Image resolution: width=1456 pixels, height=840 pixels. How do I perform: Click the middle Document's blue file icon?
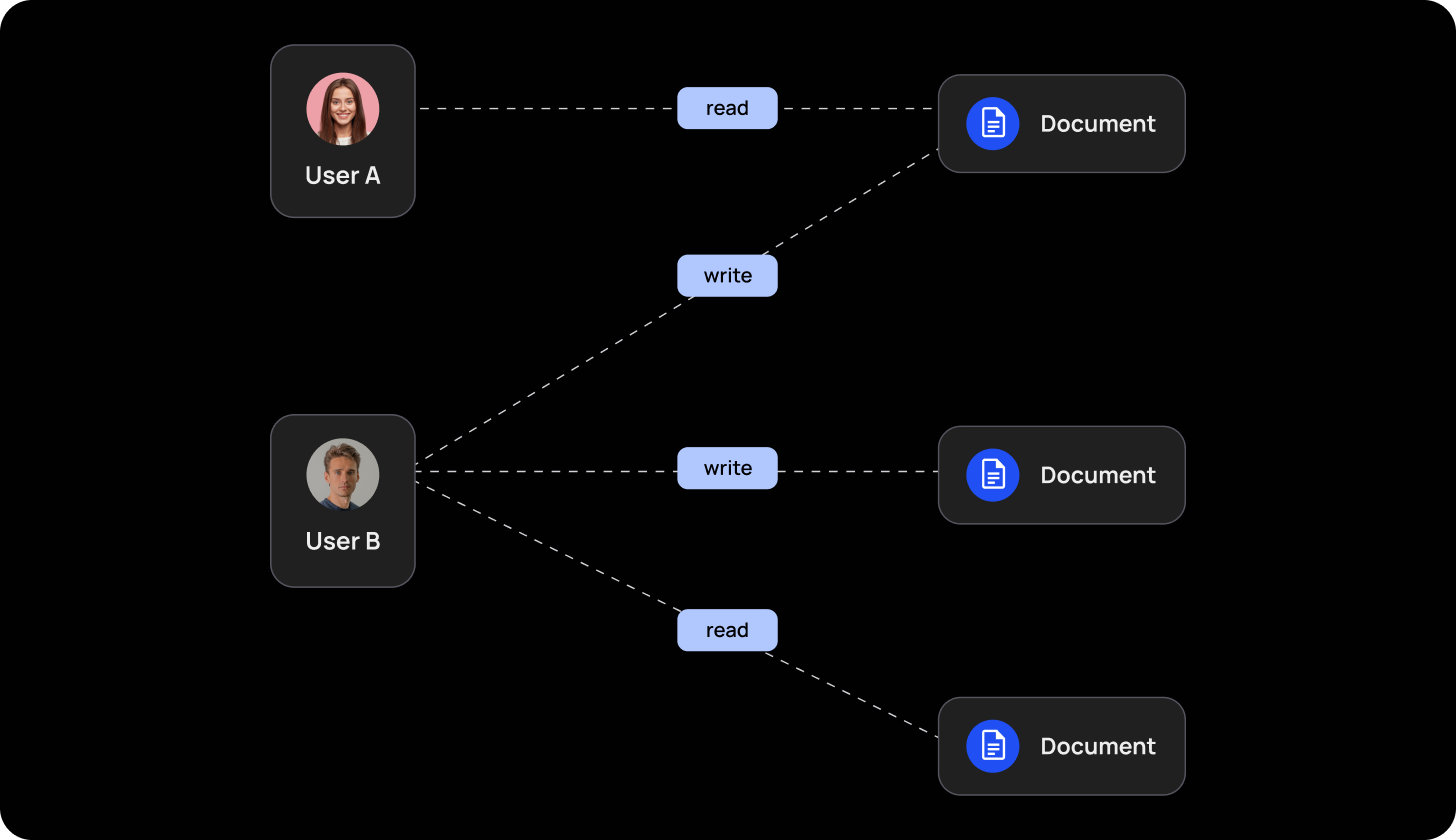coord(992,475)
